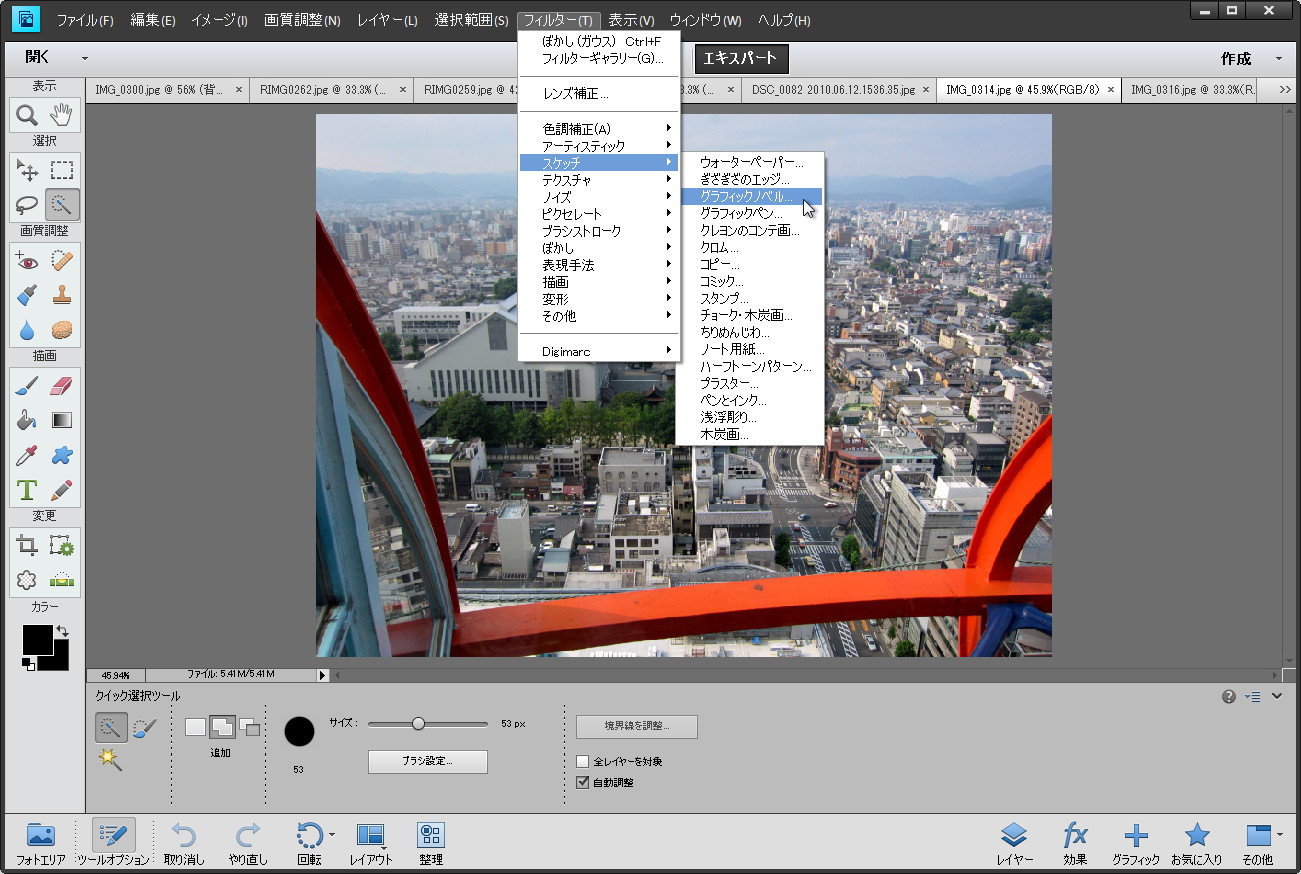Viewport: 1301px width, 874px height.
Task: Select the Lasso tool
Action: pyautogui.click(x=27, y=205)
